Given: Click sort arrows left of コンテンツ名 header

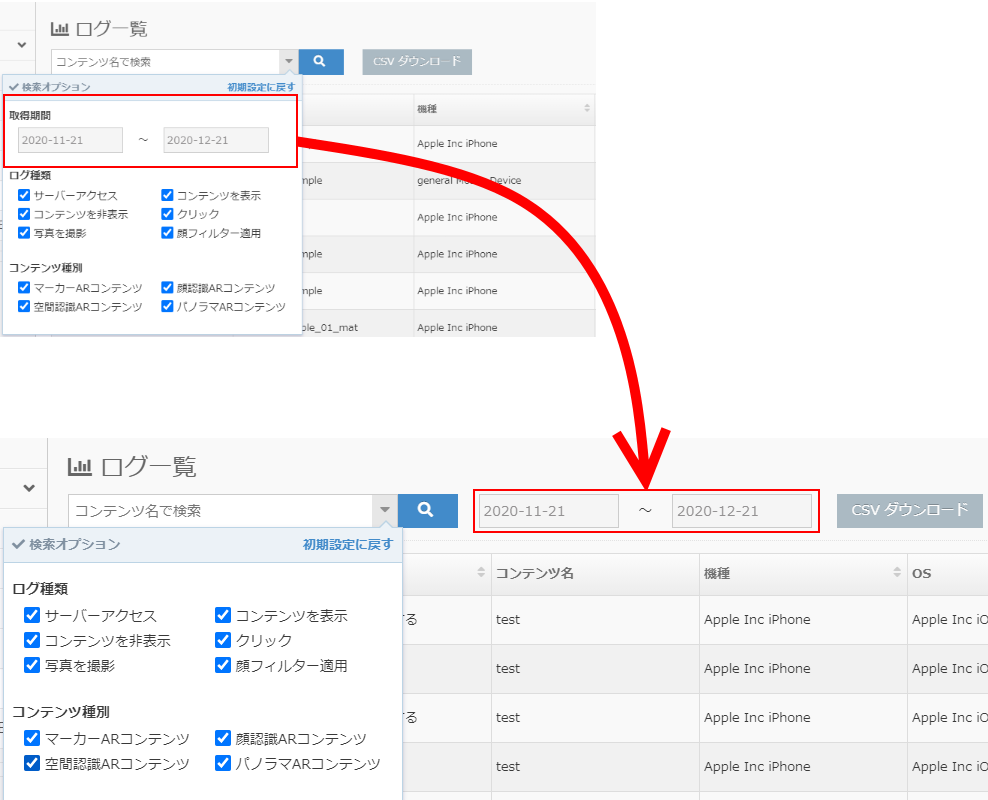Looking at the screenshot, I should pos(481,573).
